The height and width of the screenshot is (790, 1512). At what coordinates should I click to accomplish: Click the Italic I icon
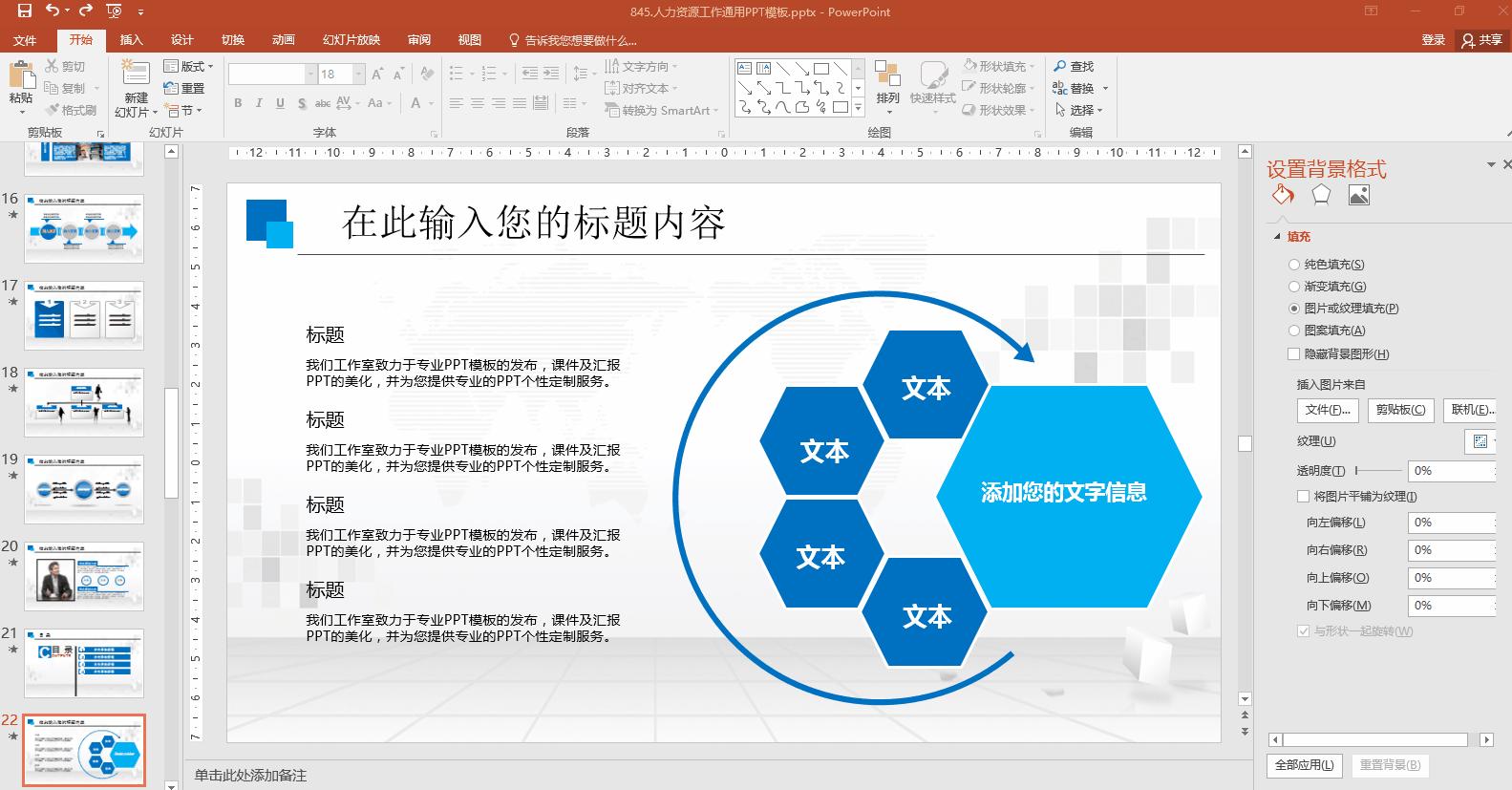click(x=259, y=103)
